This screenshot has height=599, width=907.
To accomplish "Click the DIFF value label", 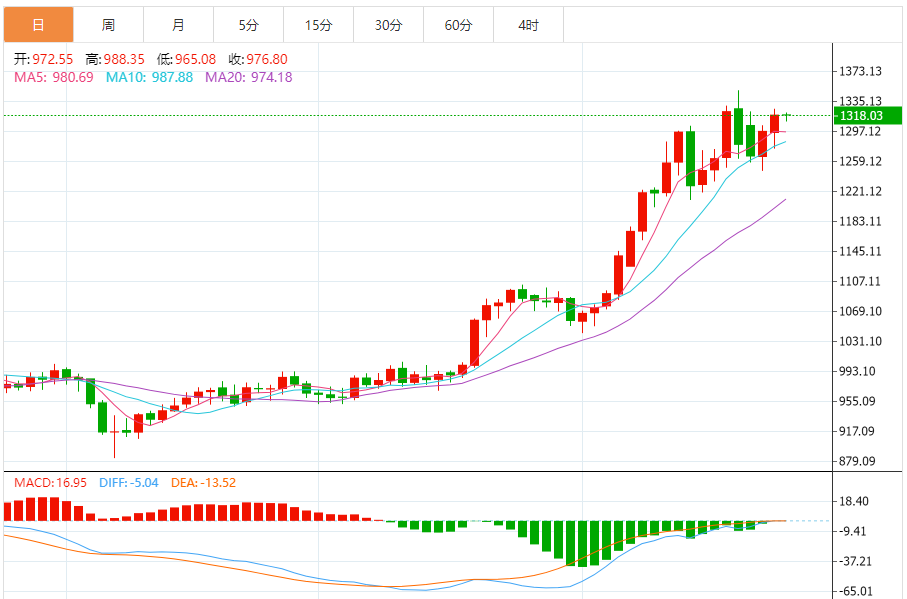I will click(x=129, y=483).
